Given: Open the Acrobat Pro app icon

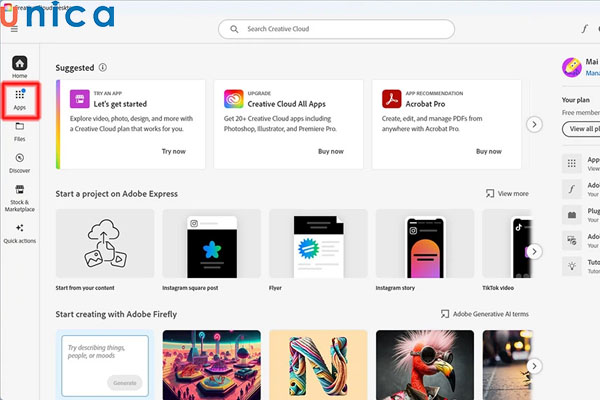Looking at the screenshot, I should point(392,99).
